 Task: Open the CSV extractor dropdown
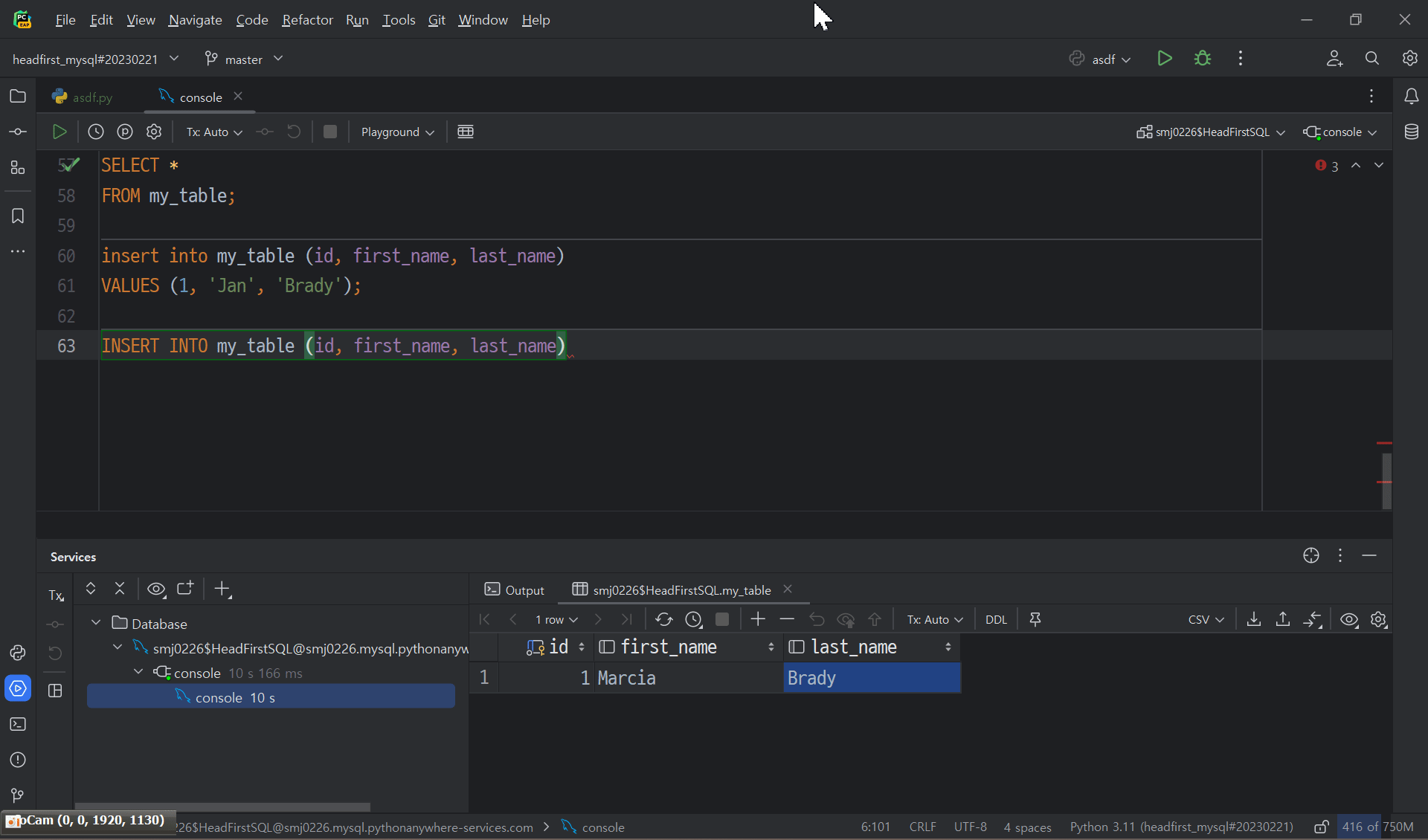point(1206,619)
